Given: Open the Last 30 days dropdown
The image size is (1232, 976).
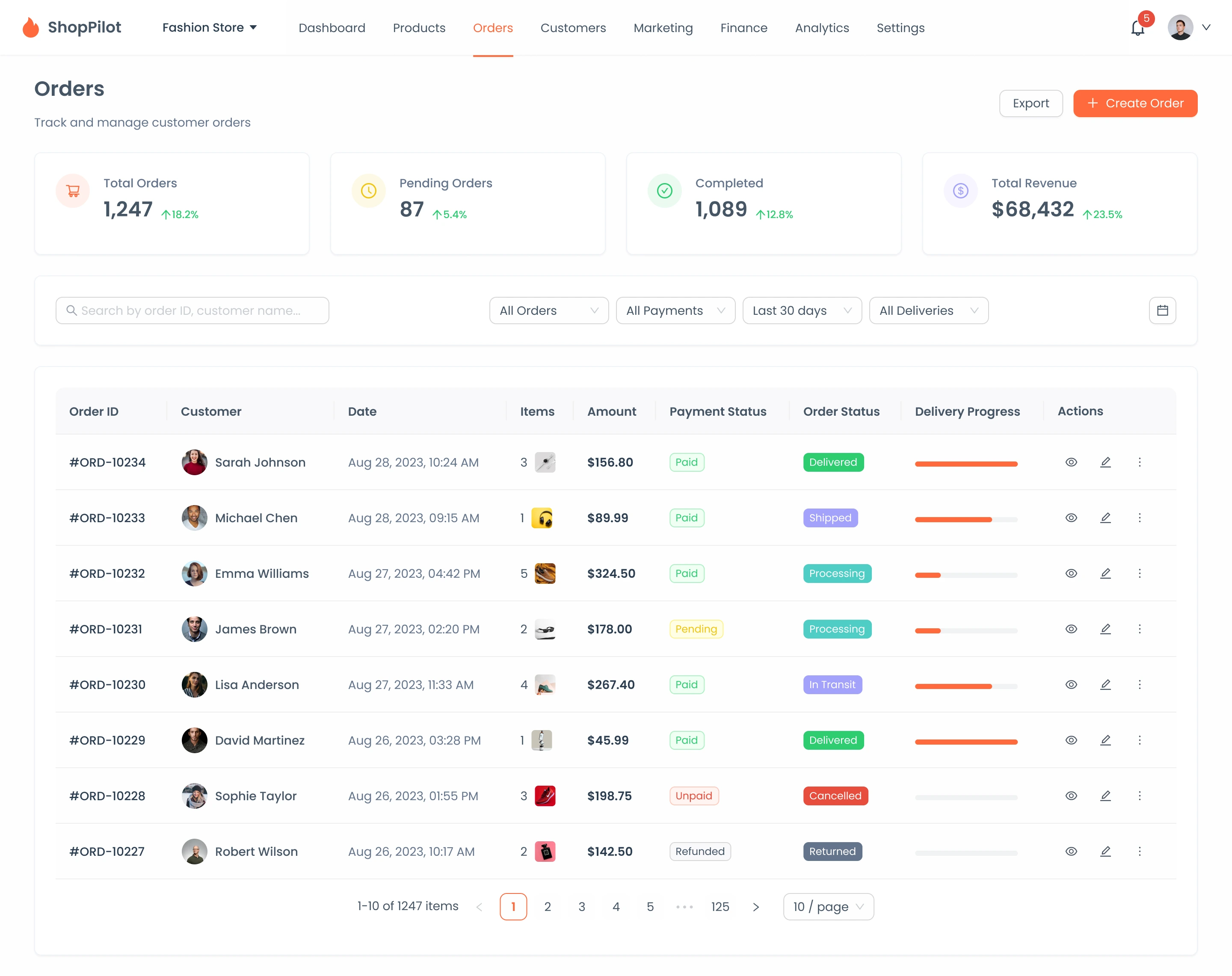Looking at the screenshot, I should [x=802, y=310].
